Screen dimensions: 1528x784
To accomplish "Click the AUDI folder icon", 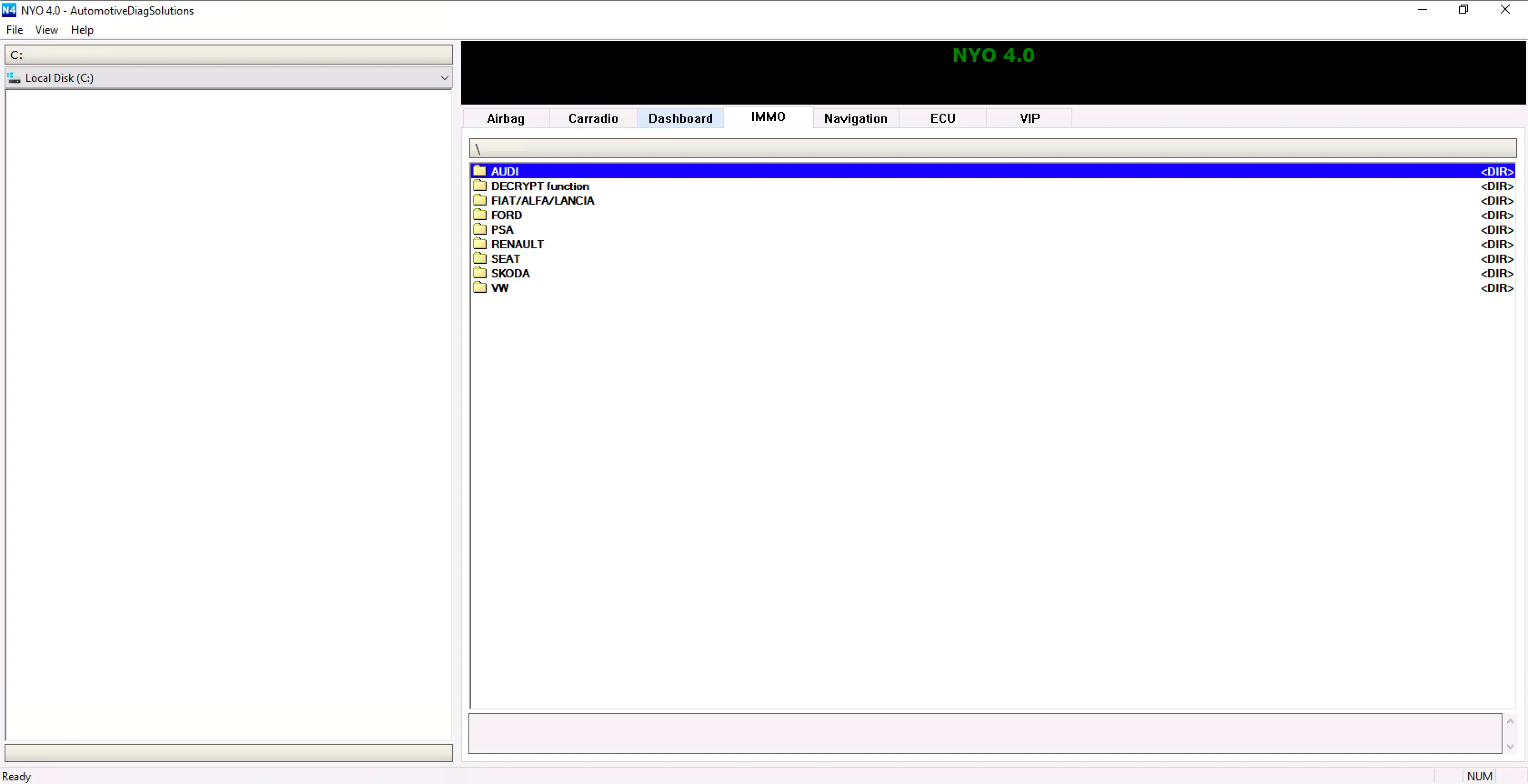I will point(479,171).
